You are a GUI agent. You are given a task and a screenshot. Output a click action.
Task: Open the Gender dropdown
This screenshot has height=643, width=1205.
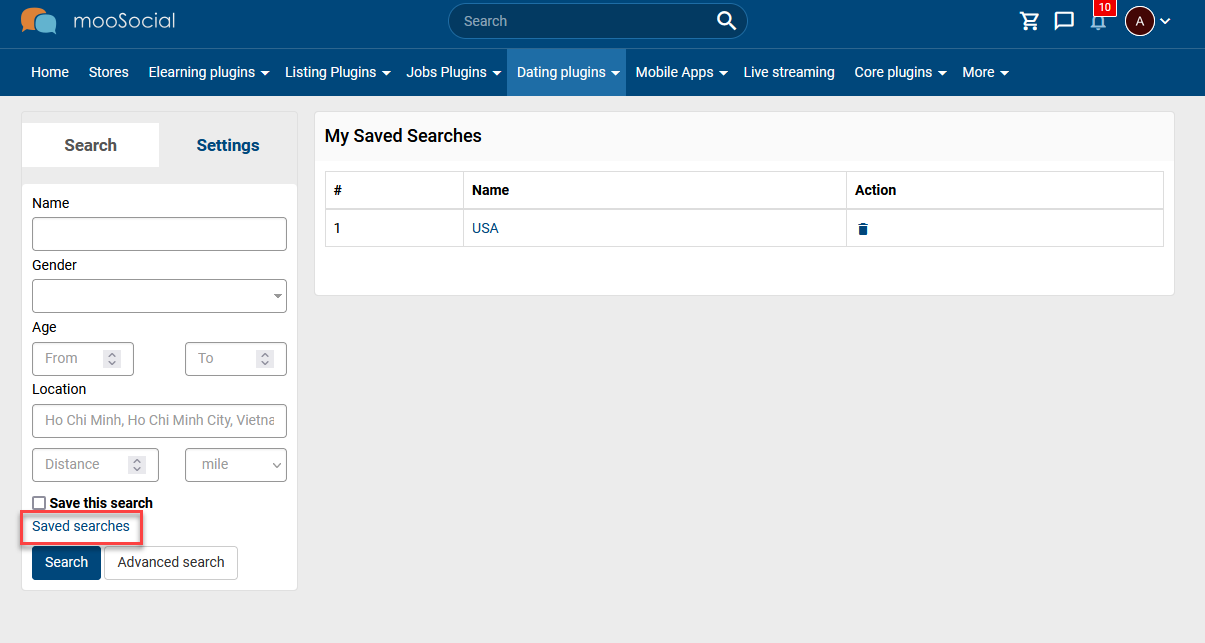tap(159, 296)
